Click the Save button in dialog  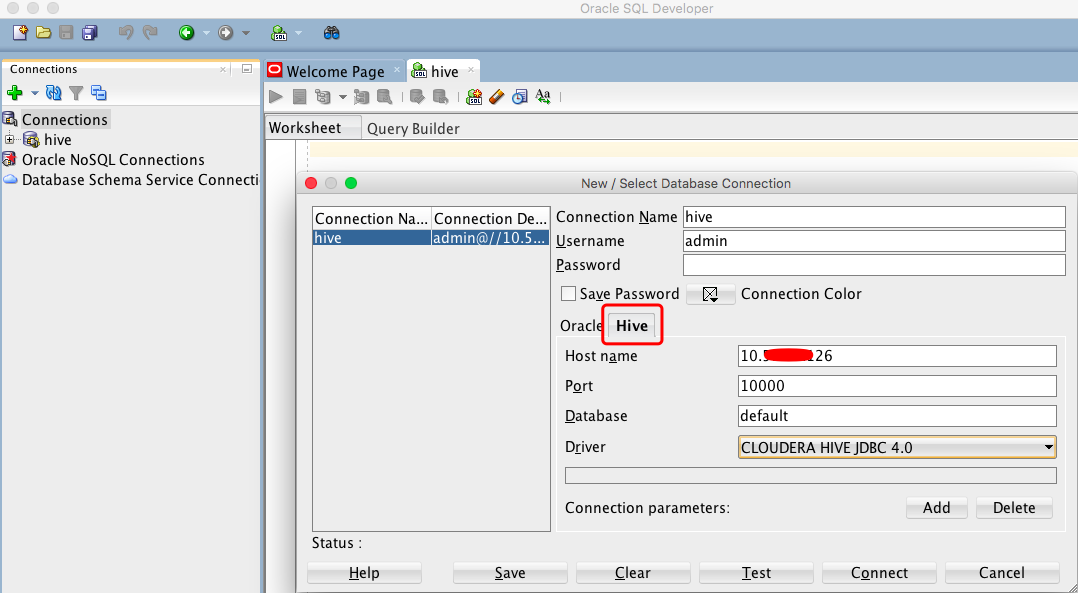tap(510, 573)
